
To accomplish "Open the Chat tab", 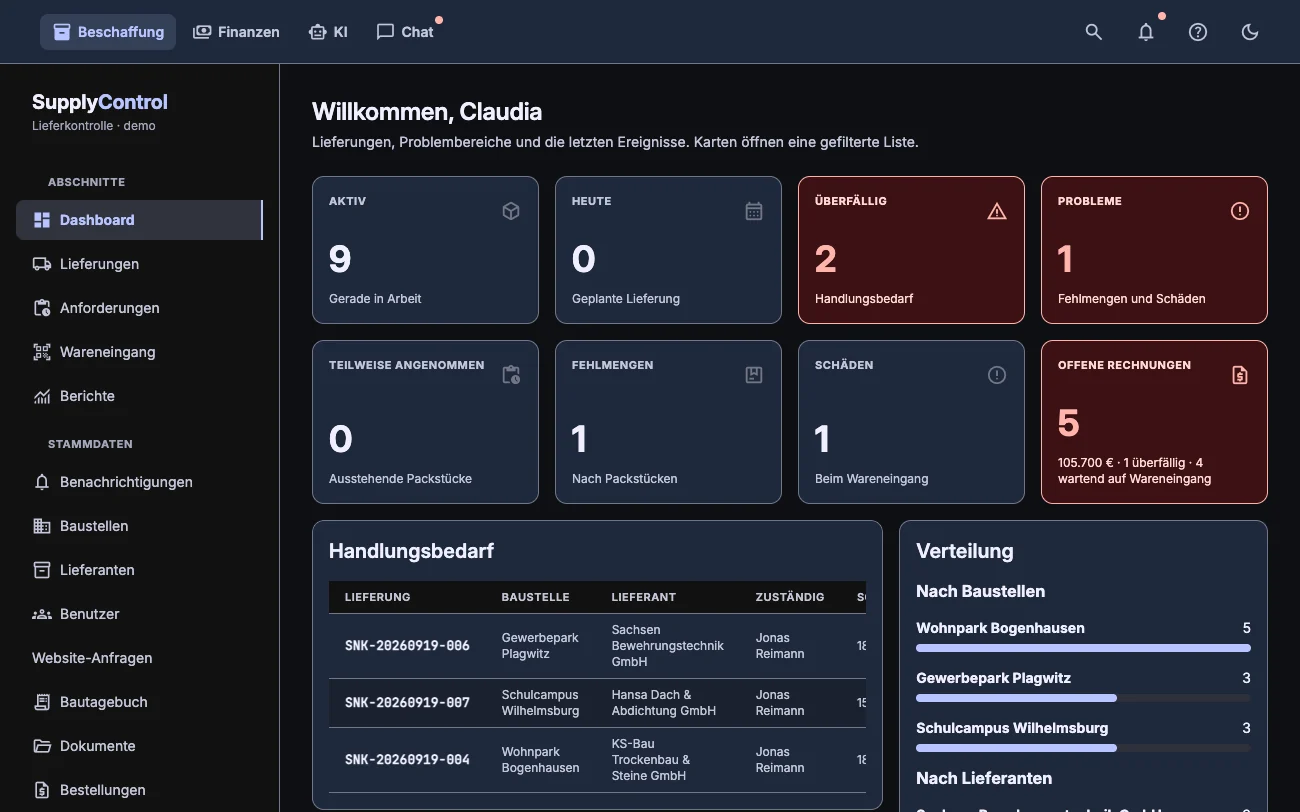I will [x=405, y=32].
